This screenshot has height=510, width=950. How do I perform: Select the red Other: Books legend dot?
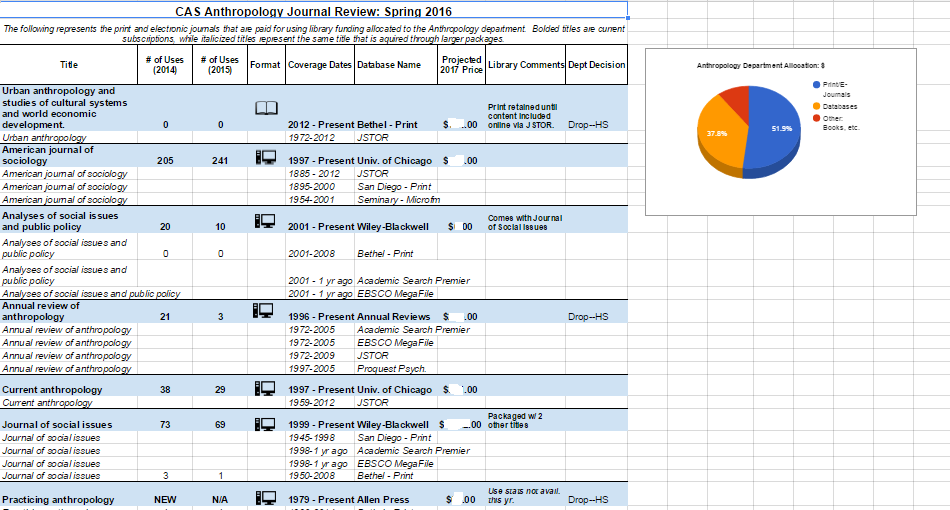pos(817,118)
